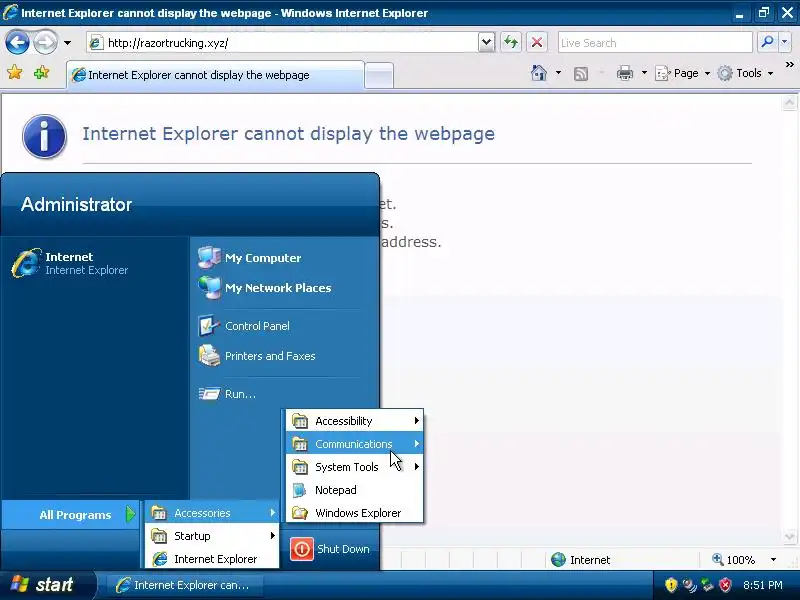Click the Shut Down button

click(330, 549)
